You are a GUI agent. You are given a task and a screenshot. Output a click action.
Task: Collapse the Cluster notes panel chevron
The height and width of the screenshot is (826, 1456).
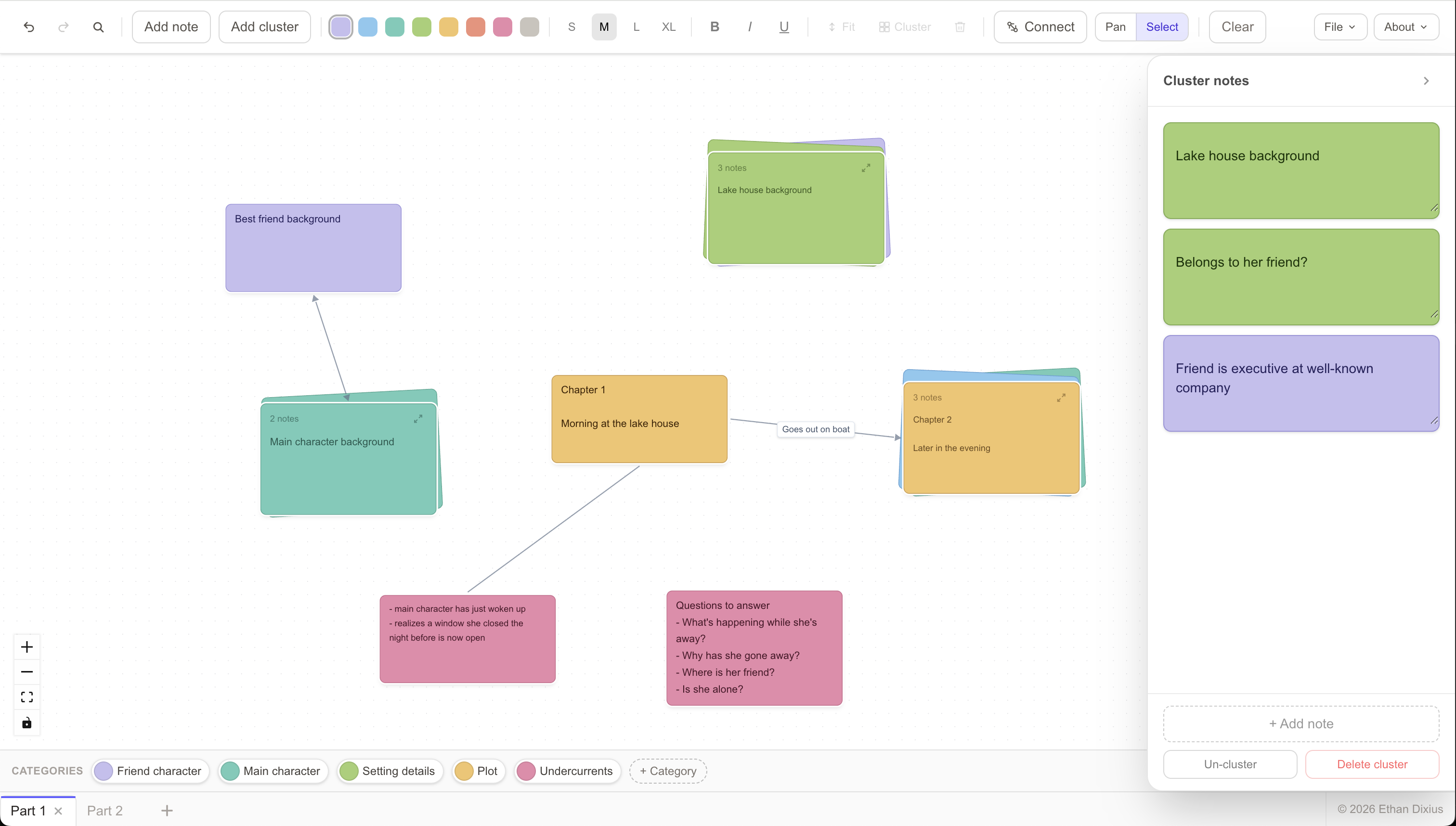[x=1426, y=80]
